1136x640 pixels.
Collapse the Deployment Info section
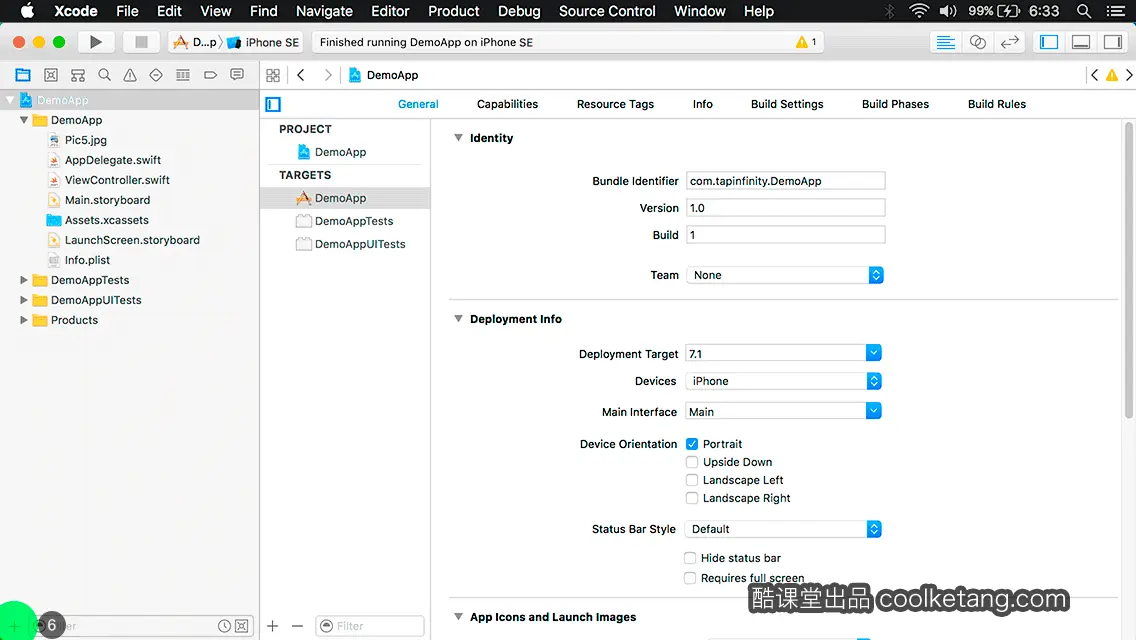pyautogui.click(x=458, y=318)
